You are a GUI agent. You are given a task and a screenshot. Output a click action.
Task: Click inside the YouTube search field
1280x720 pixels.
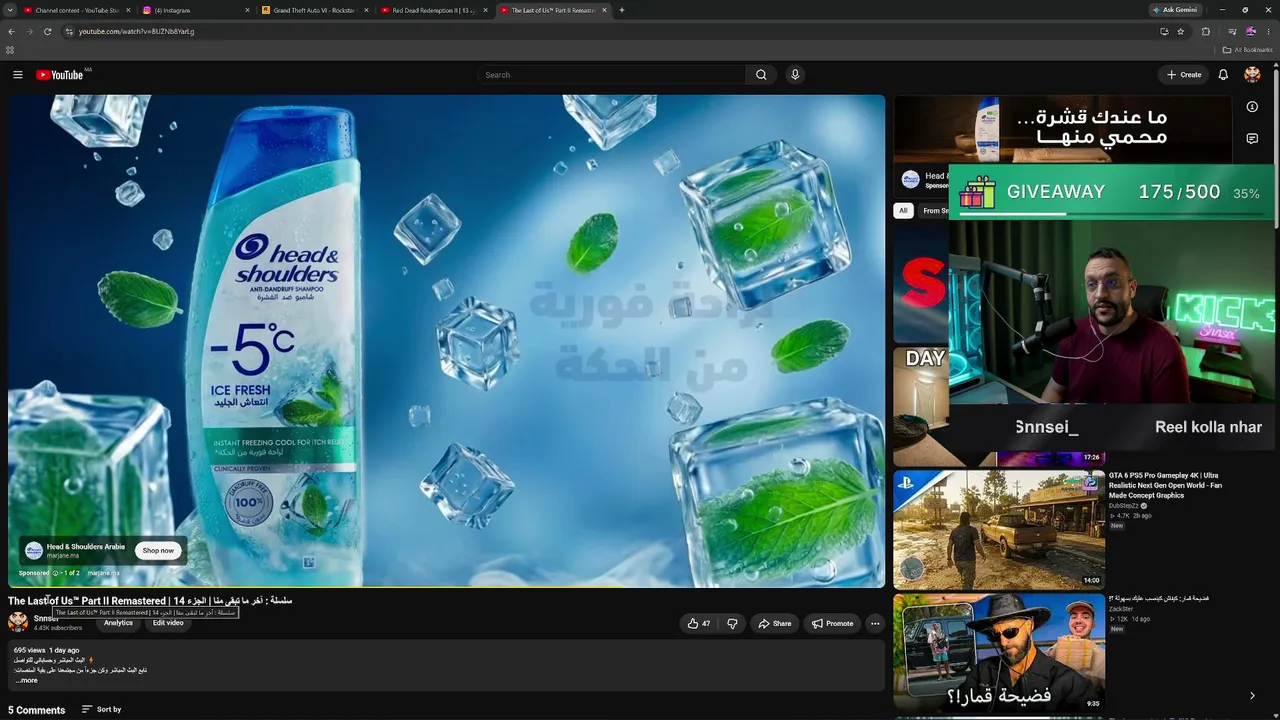612,75
